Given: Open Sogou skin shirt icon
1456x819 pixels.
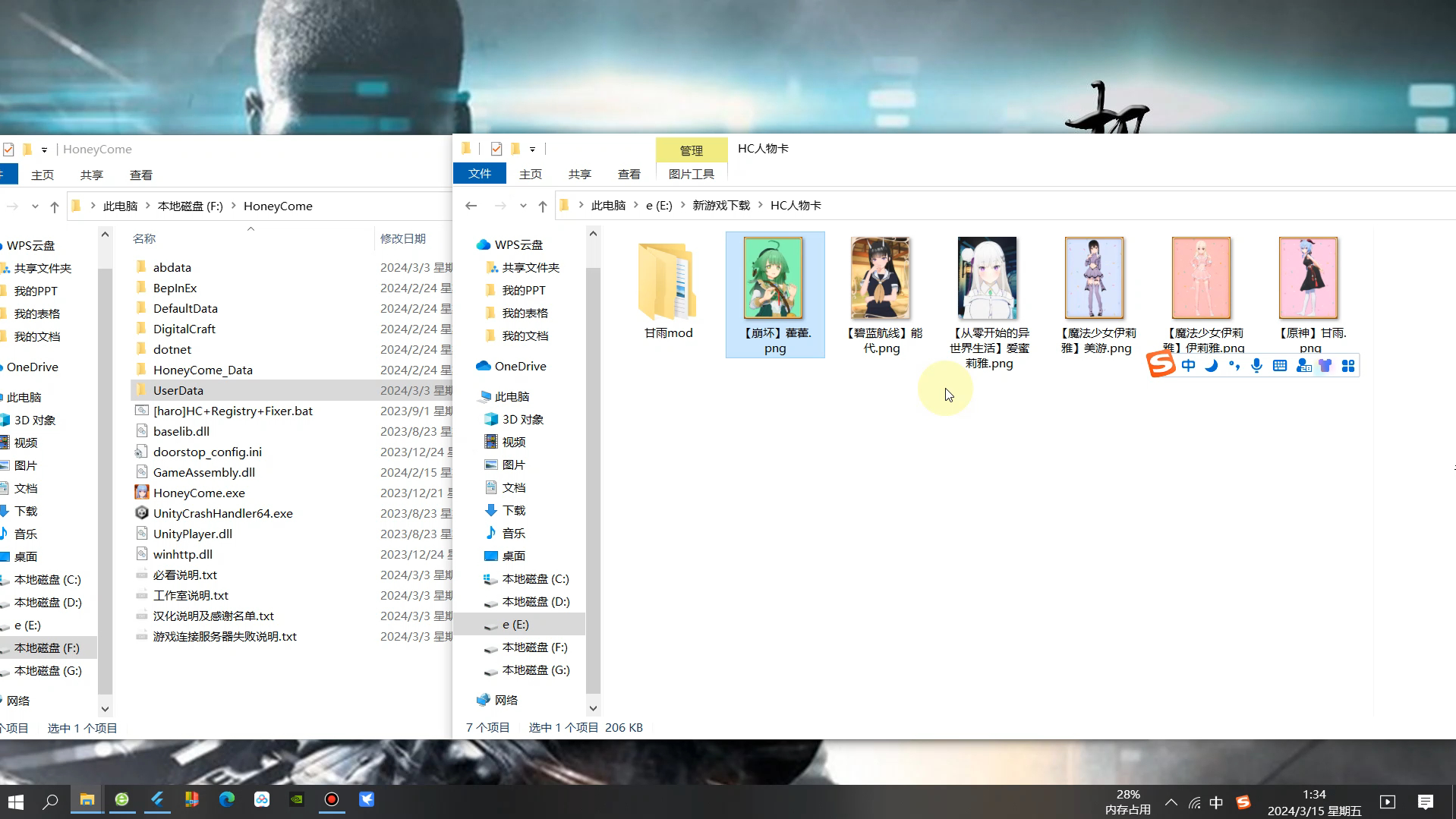Looking at the screenshot, I should click(1325, 366).
